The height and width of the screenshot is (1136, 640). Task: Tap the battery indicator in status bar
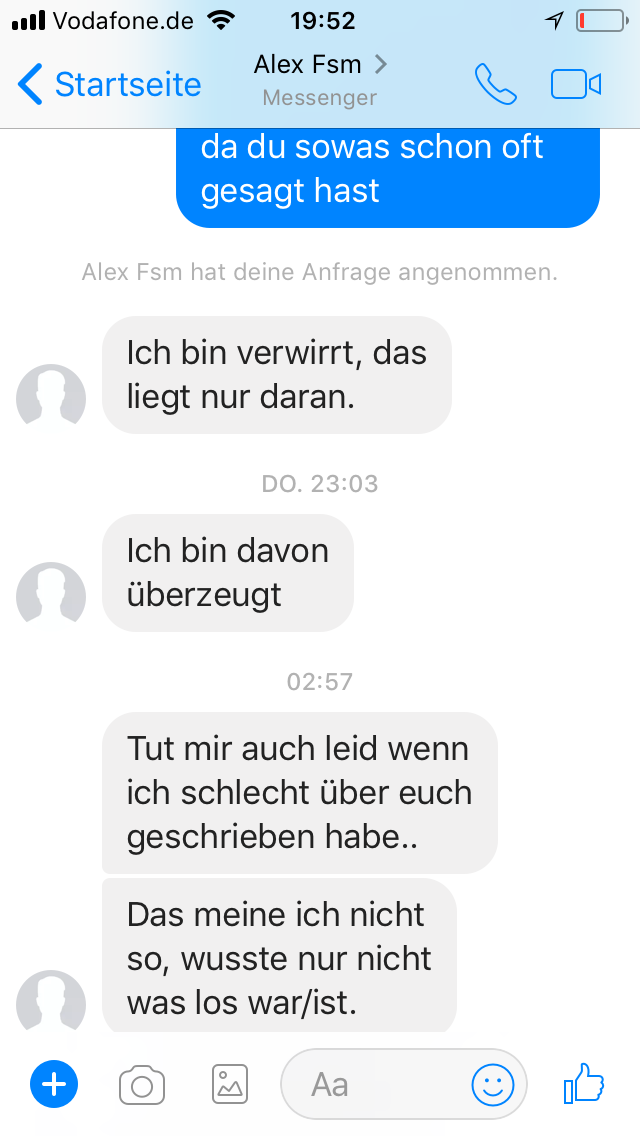tap(602, 21)
